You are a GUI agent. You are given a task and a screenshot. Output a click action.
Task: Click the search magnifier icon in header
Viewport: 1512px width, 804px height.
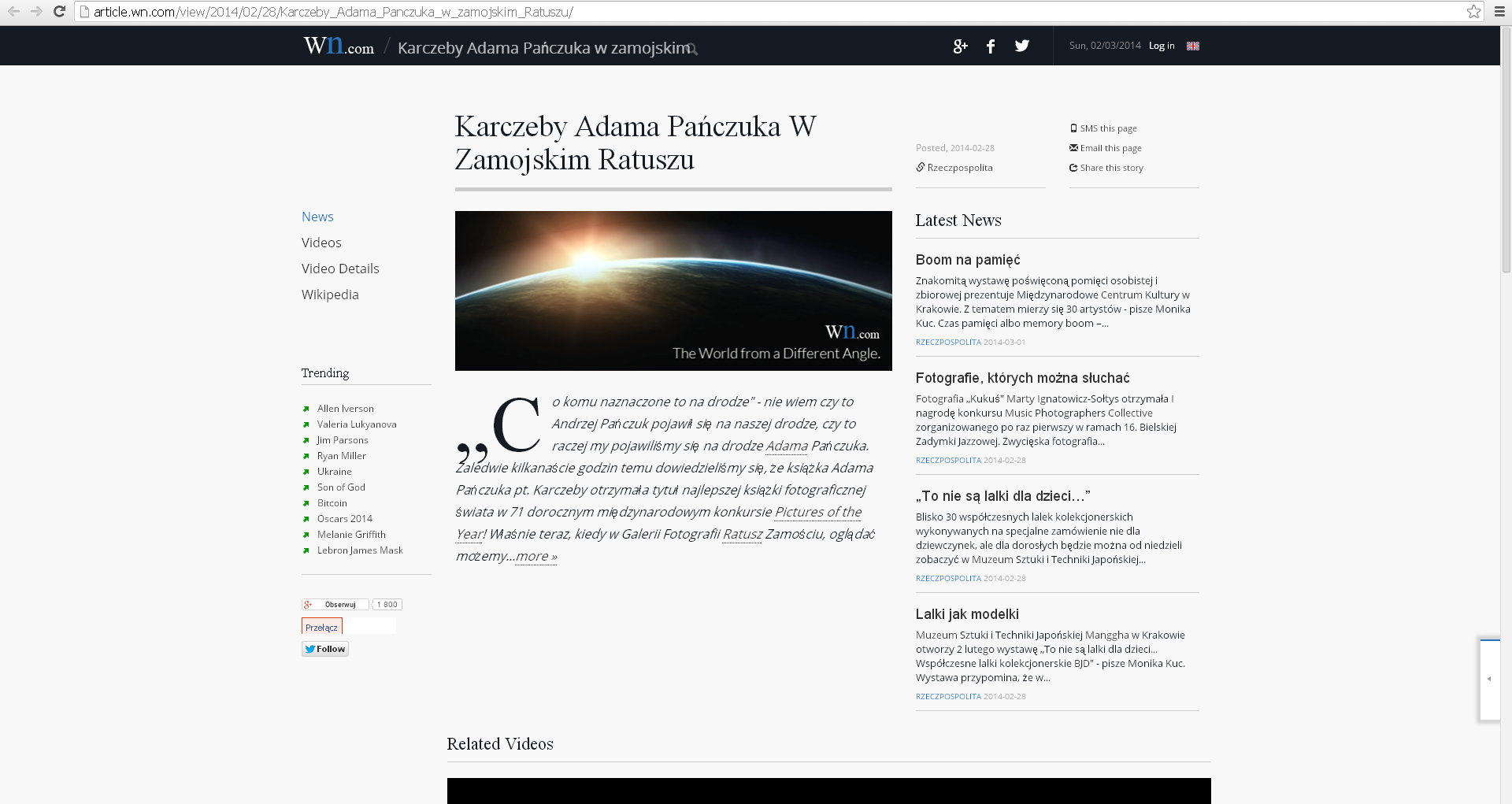692,49
